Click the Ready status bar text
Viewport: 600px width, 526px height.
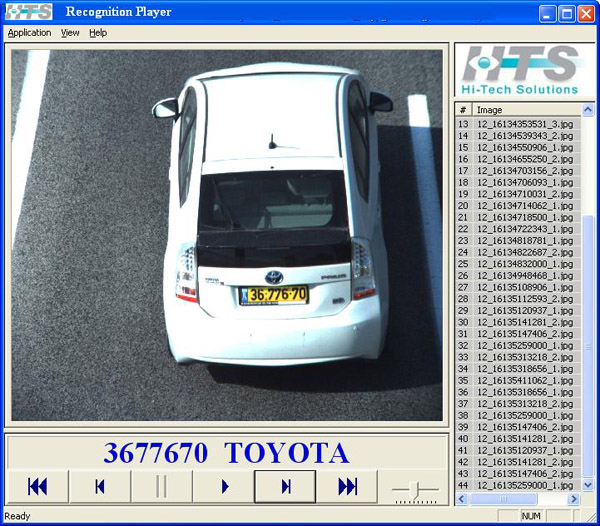(x=17, y=516)
